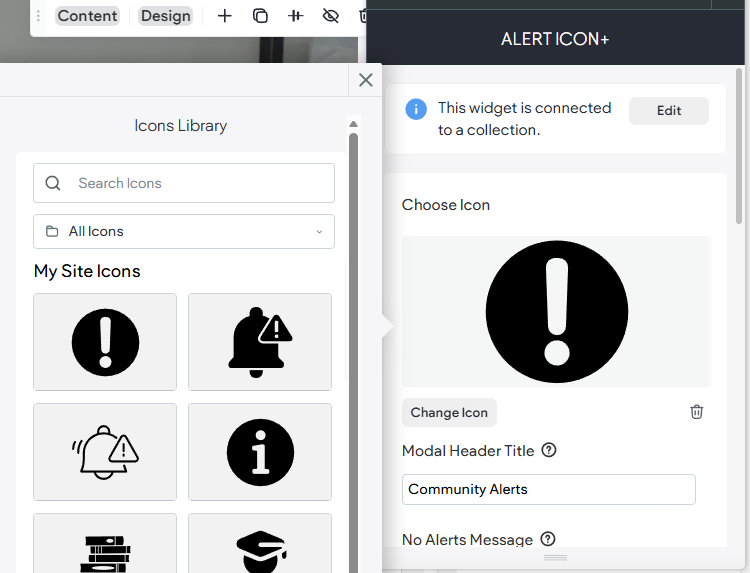The width and height of the screenshot is (750, 573).
Task: Select the stacked books icon
Action: [x=105, y=544]
